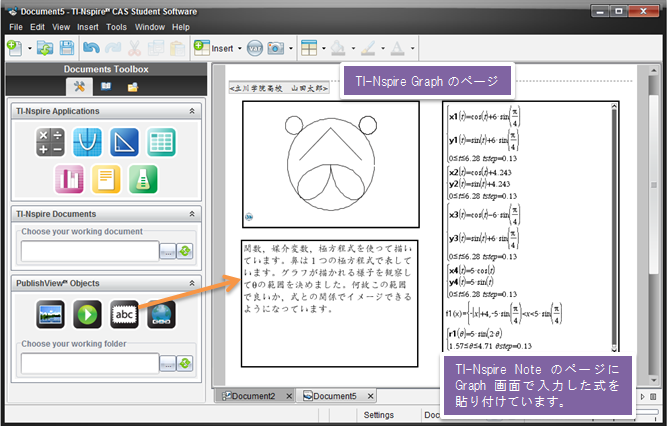Click the bear graph drawing frame
Image resolution: width=667 pixels, height=427 pixels.
[331, 164]
